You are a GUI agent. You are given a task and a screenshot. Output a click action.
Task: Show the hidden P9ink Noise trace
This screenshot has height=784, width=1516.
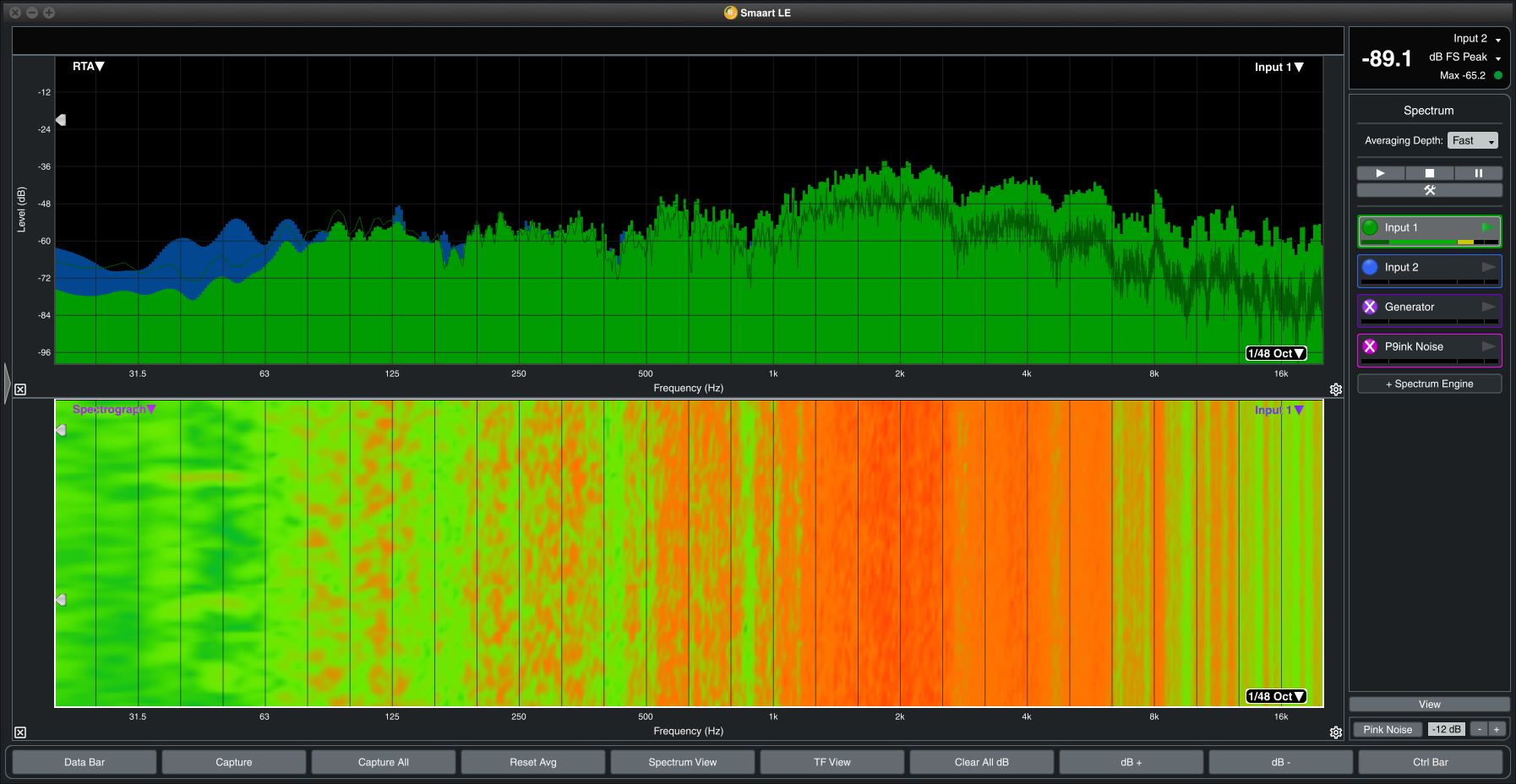[x=1370, y=346]
